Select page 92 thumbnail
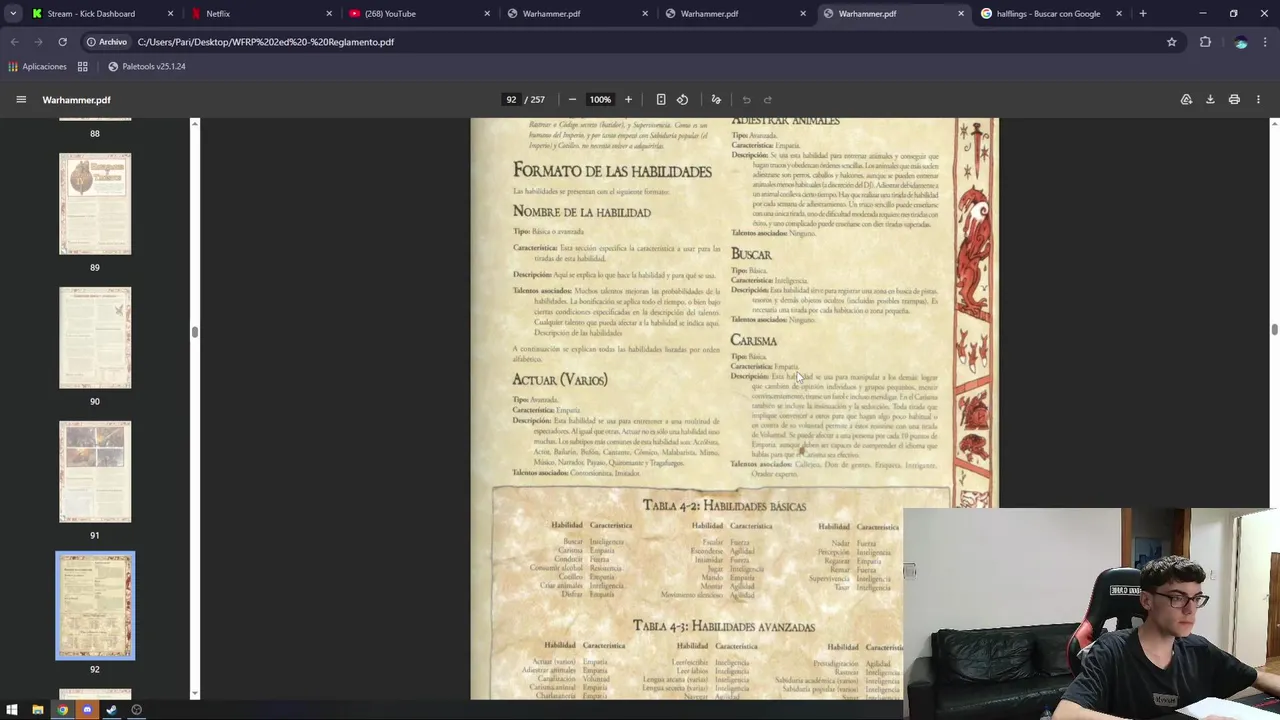The height and width of the screenshot is (720, 1280). point(95,606)
